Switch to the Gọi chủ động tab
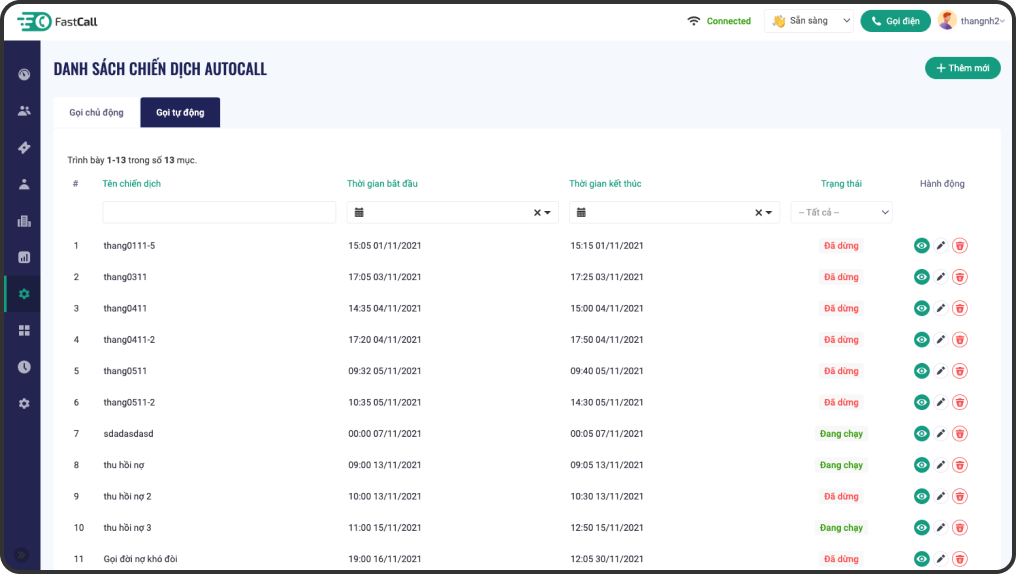1016x574 pixels. point(97,113)
